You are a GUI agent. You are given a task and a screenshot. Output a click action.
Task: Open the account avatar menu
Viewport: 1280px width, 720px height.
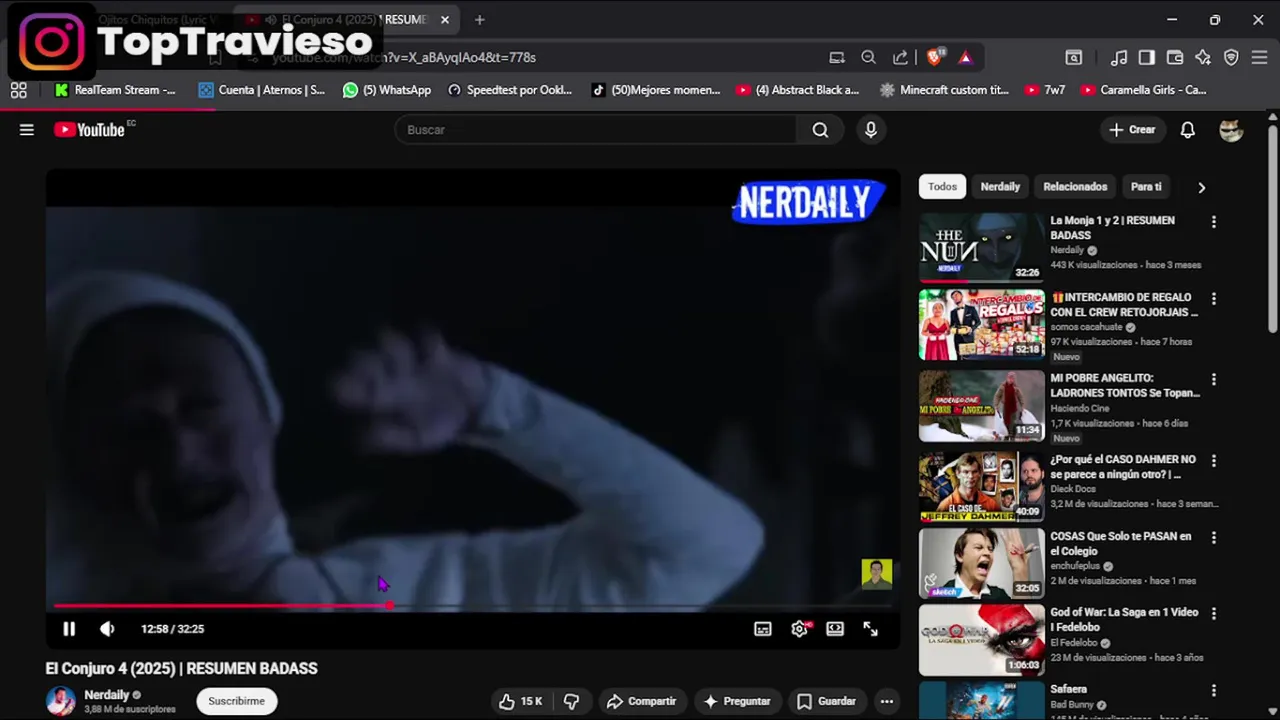pyautogui.click(x=1231, y=130)
